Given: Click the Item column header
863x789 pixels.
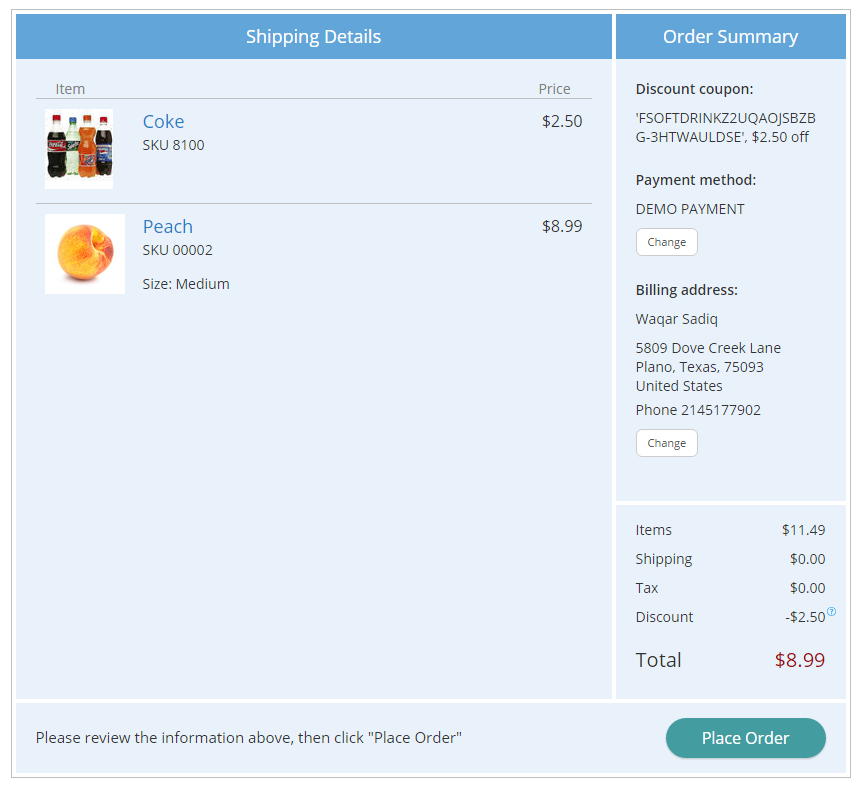Looking at the screenshot, I should (x=70, y=89).
